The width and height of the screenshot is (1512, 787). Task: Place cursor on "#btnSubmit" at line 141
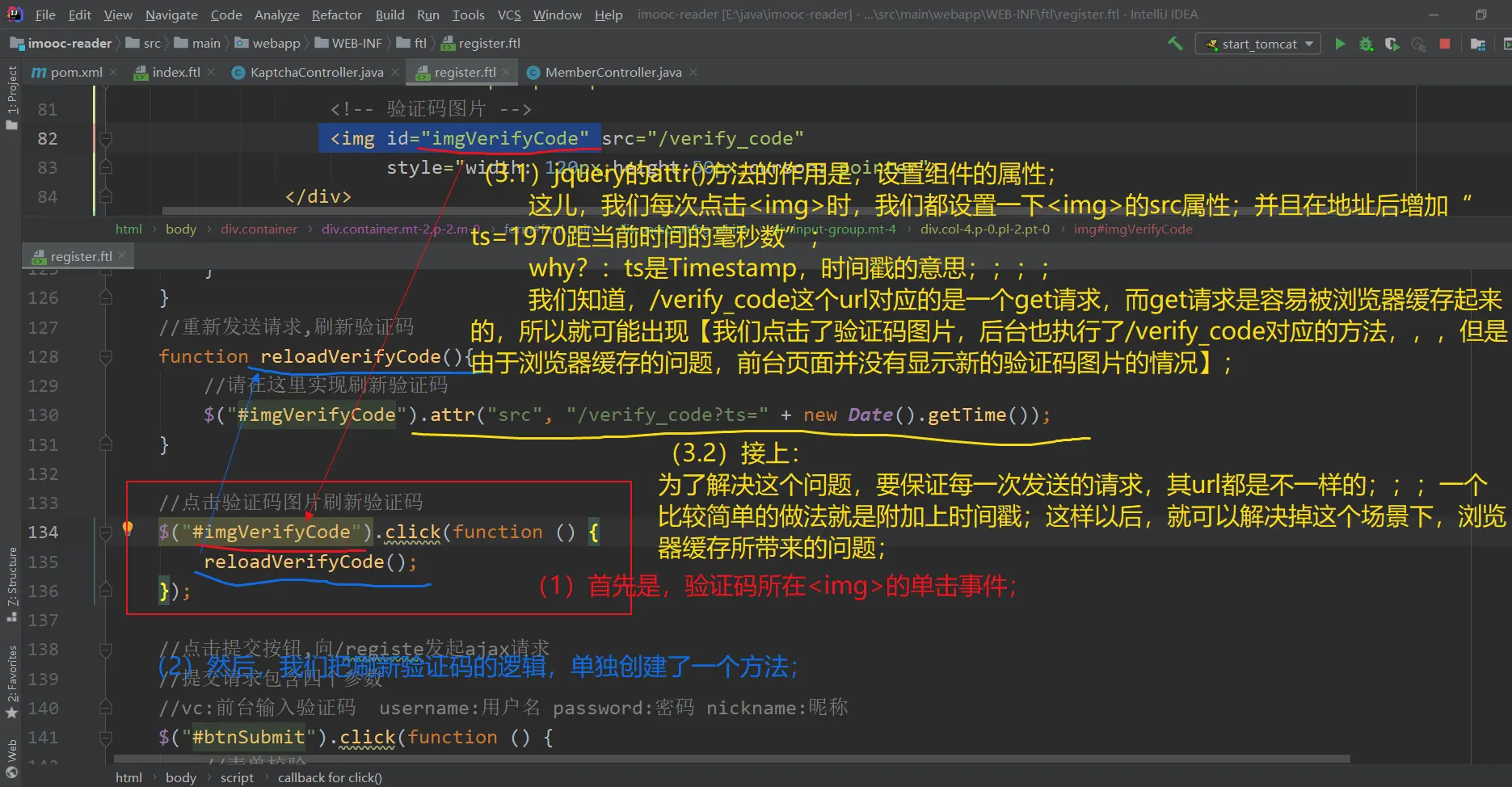pyautogui.click(x=248, y=737)
